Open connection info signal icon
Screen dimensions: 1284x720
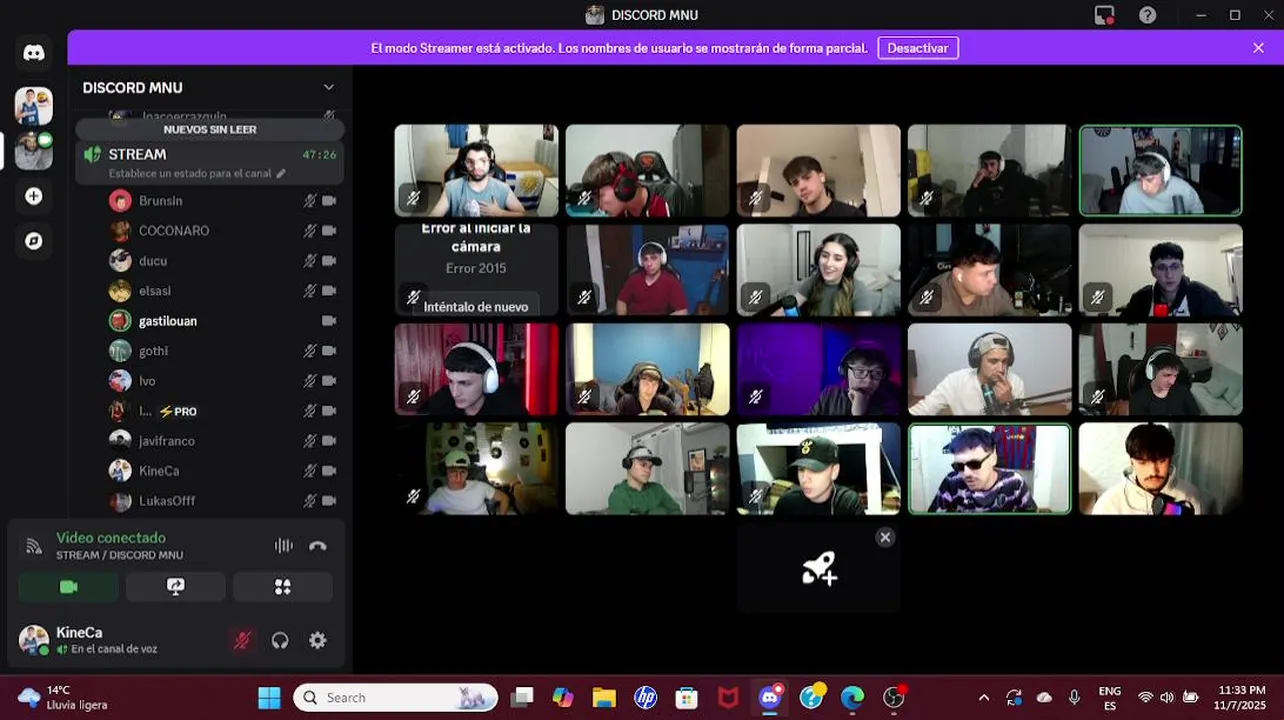34,546
